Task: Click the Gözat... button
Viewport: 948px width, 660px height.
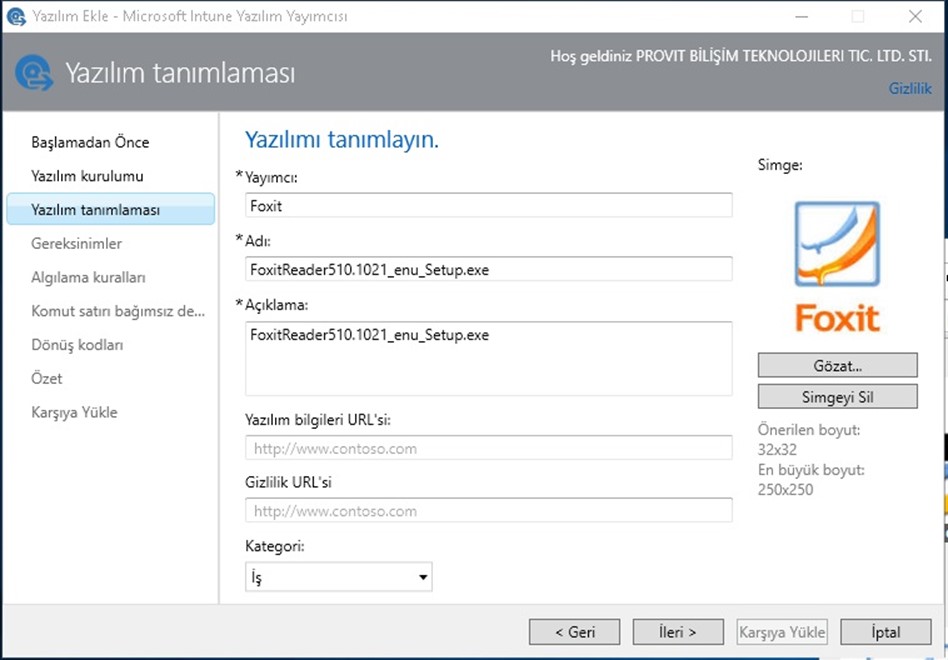Action: pos(837,365)
